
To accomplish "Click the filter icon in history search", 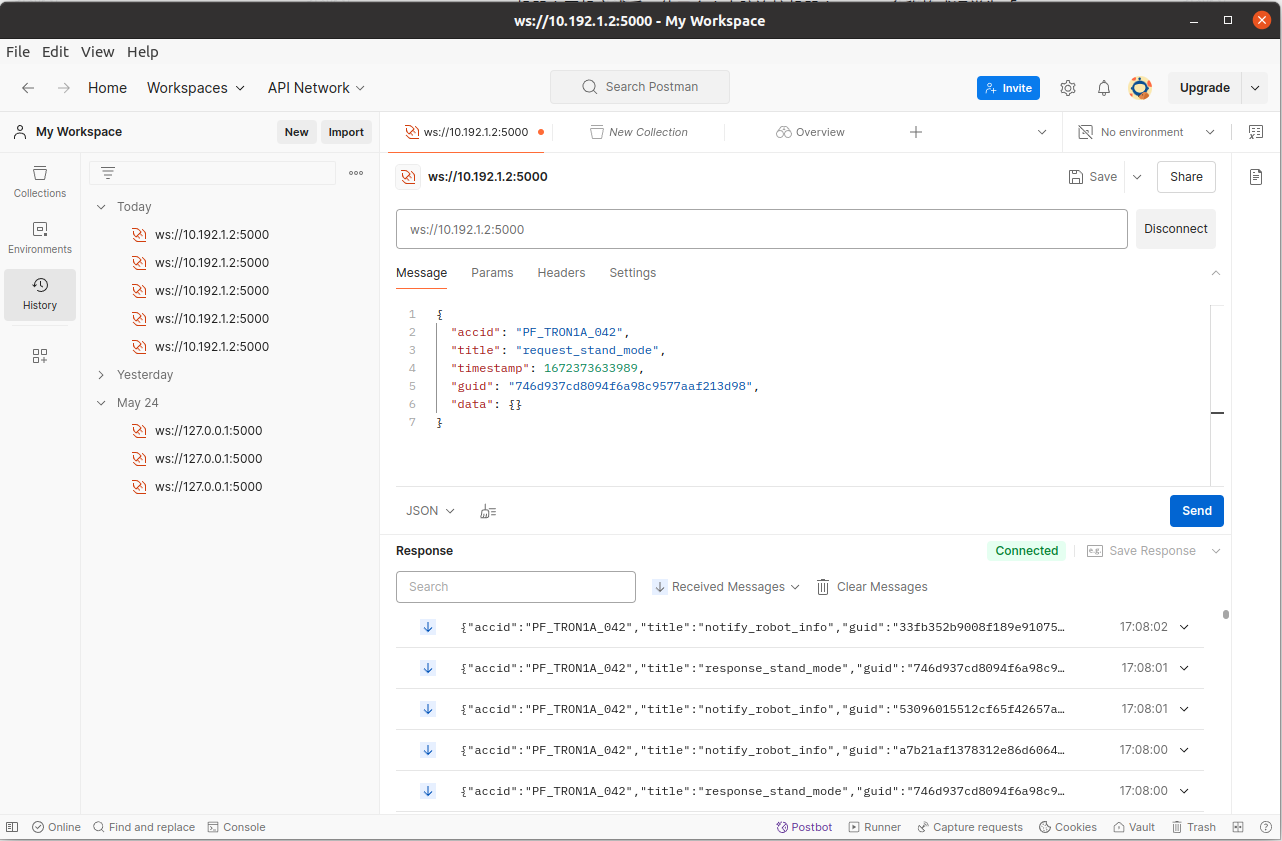I will click(108, 173).
